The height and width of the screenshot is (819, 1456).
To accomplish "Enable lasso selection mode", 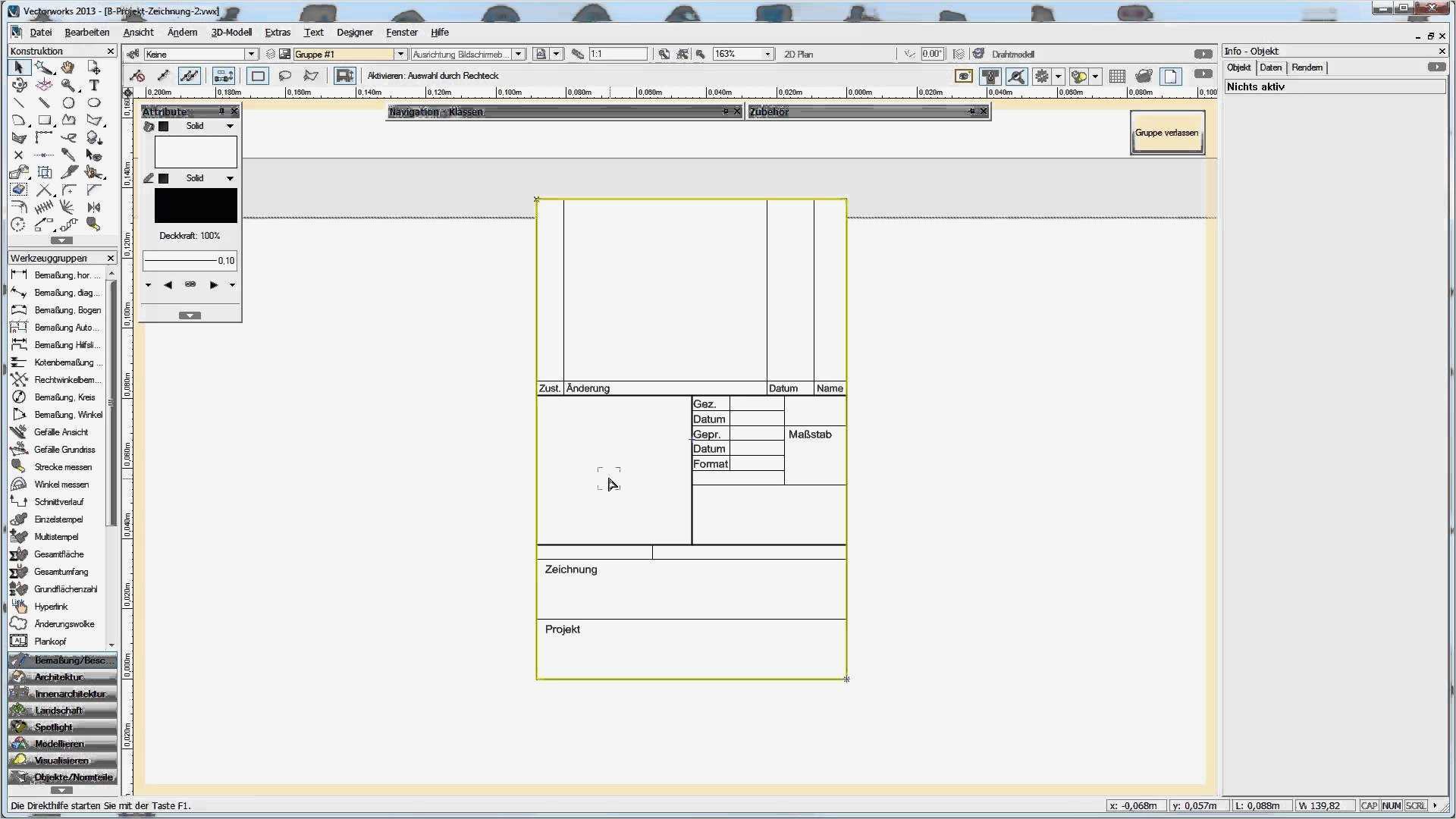I will pyautogui.click(x=285, y=76).
